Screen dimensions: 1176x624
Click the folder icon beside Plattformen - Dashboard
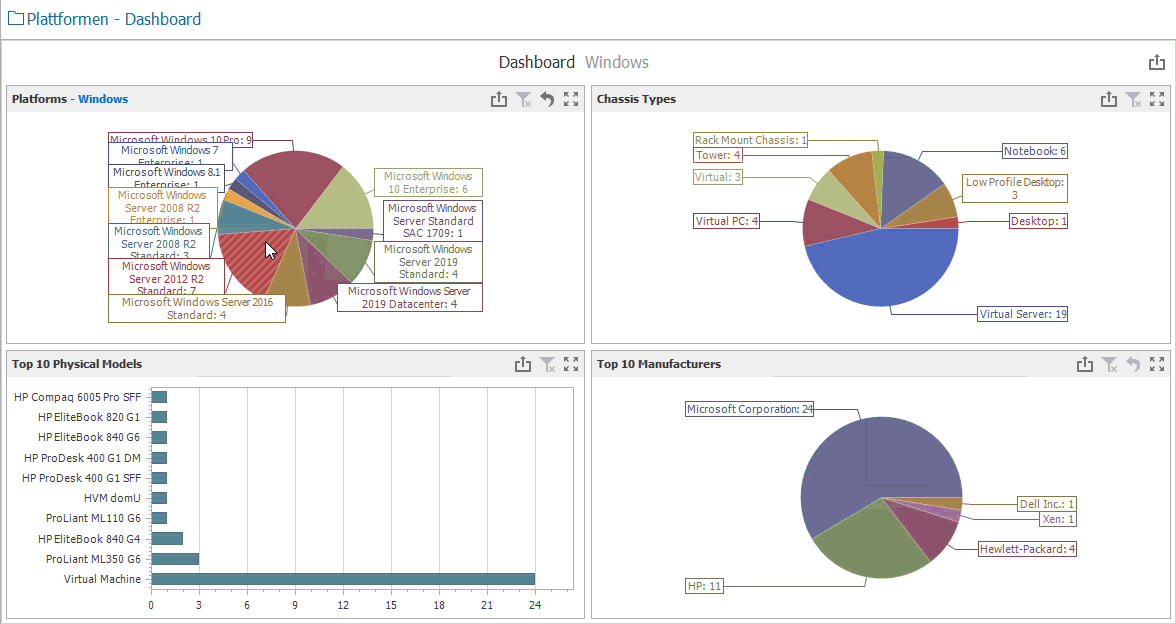[15, 19]
